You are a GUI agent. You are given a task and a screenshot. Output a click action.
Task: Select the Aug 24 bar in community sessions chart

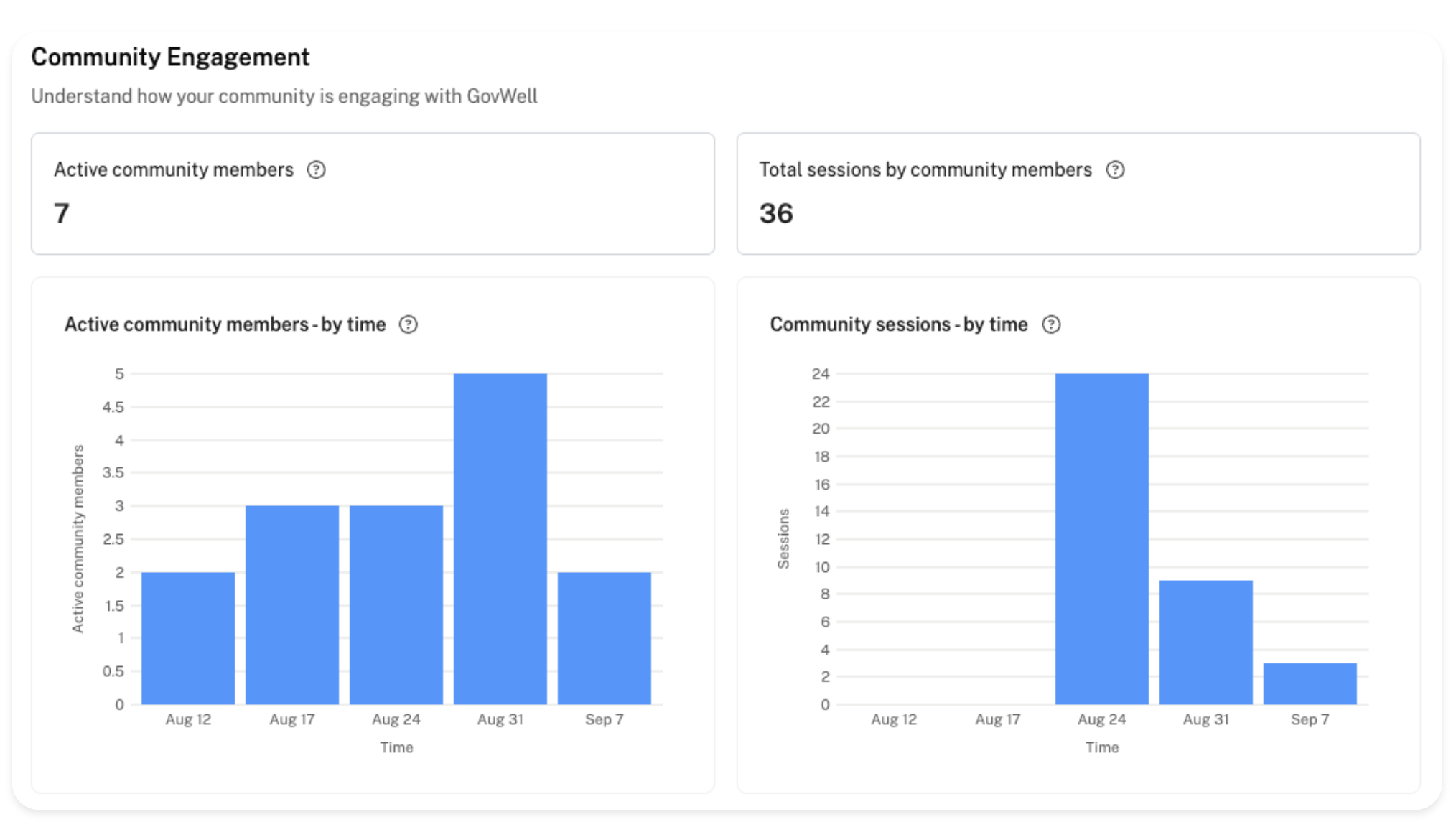[1102, 538]
